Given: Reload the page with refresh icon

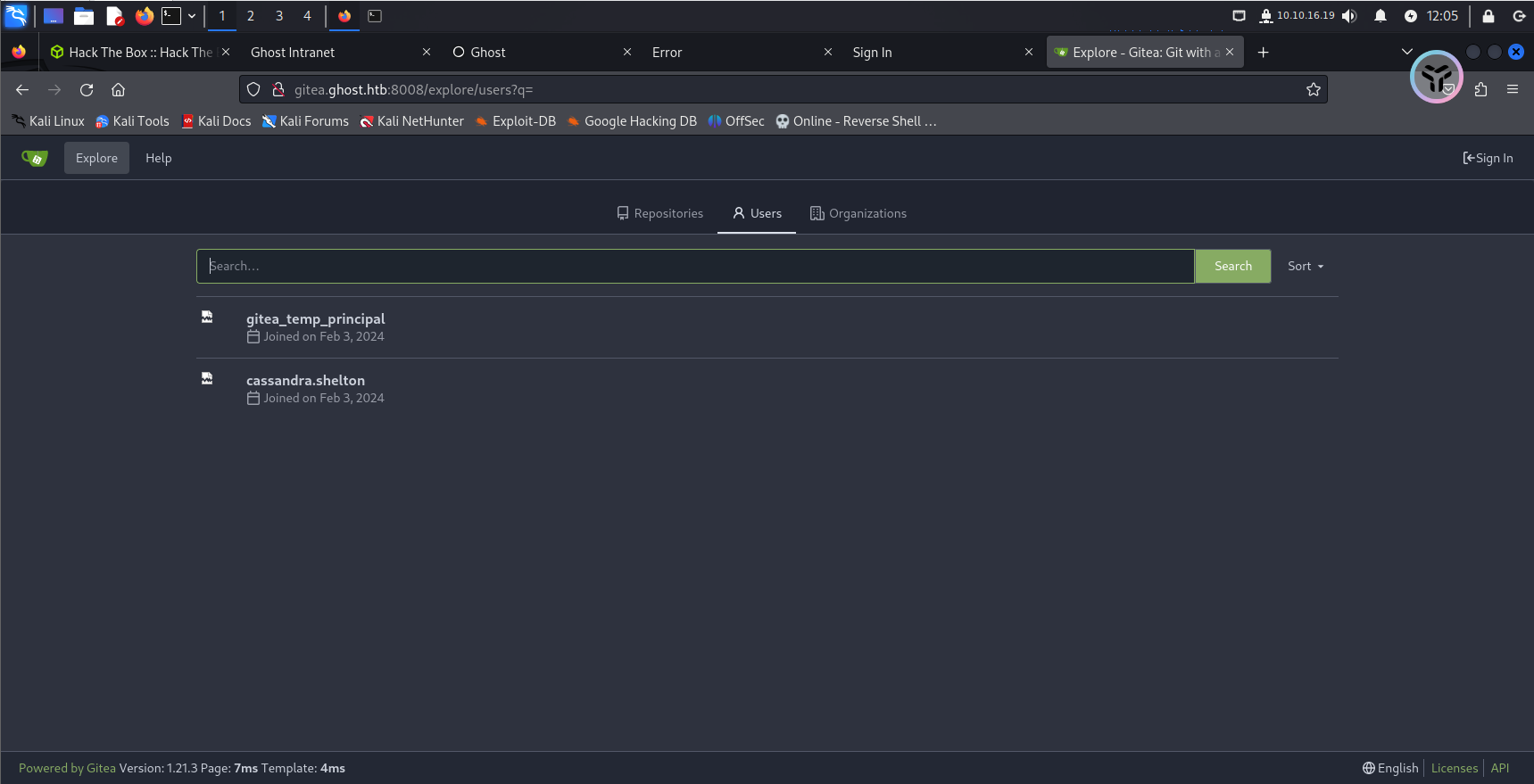Looking at the screenshot, I should [87, 90].
